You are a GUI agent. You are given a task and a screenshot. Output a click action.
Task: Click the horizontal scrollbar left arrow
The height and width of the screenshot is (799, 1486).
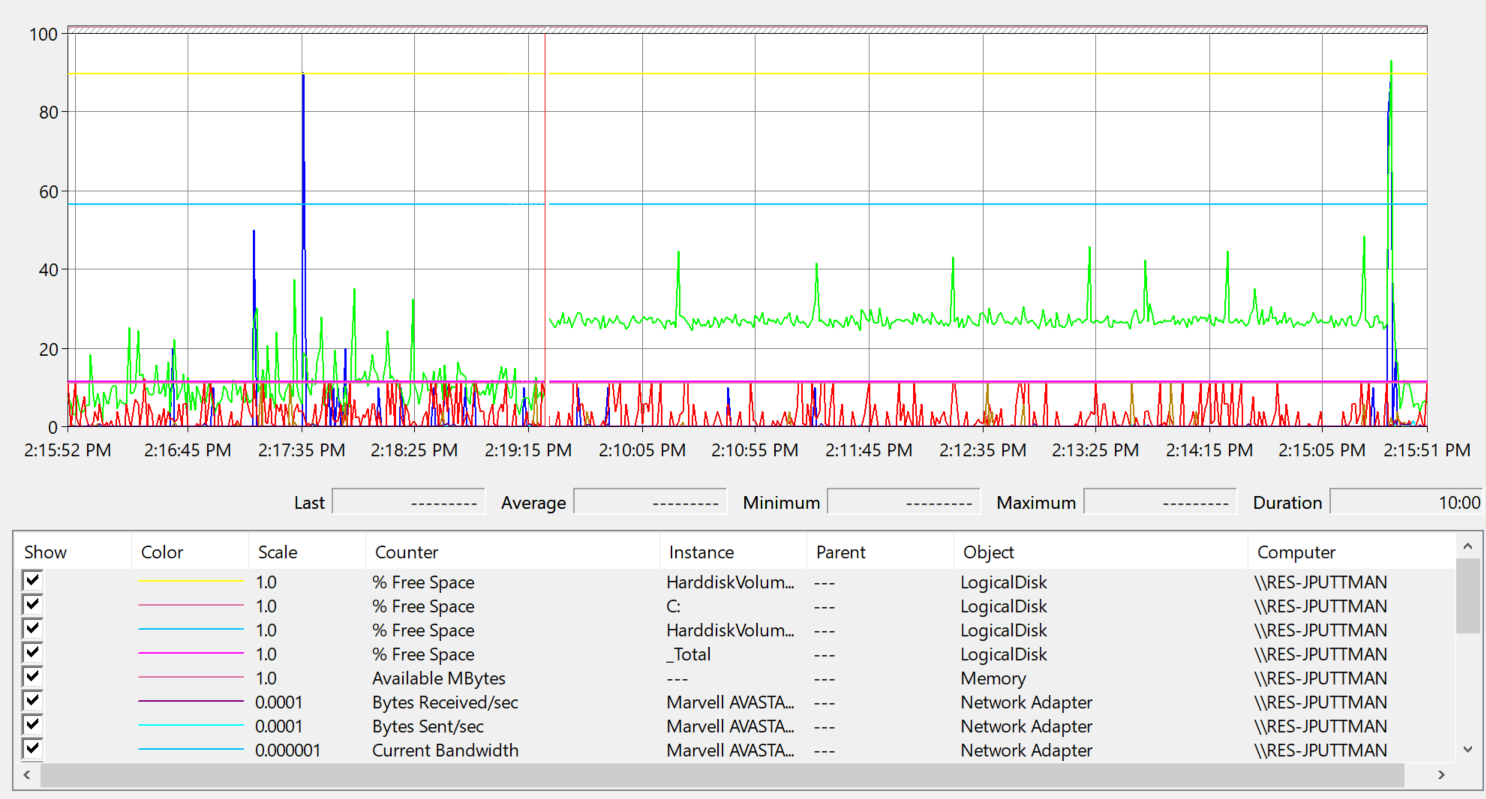coord(26,775)
